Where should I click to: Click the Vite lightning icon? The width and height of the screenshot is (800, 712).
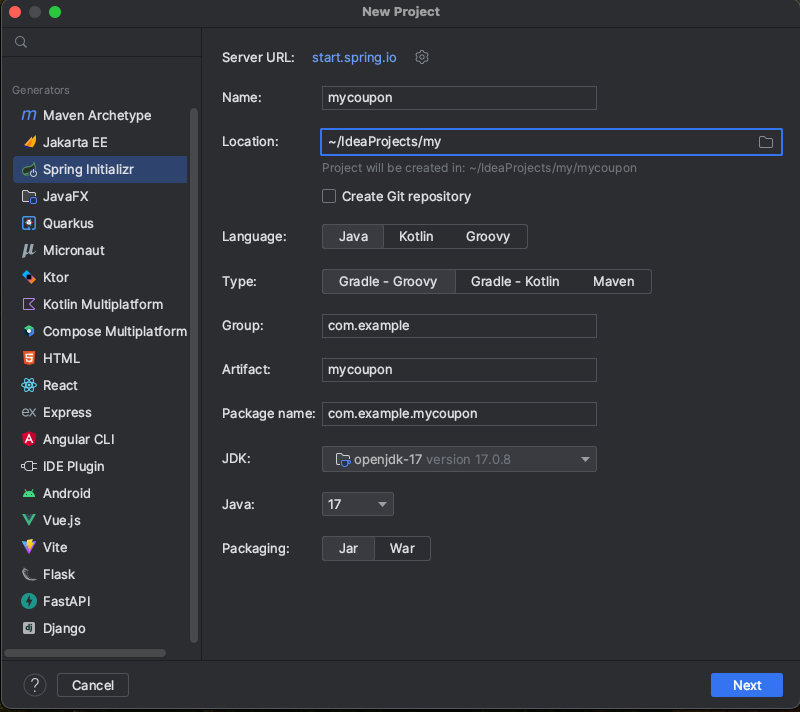click(29, 547)
